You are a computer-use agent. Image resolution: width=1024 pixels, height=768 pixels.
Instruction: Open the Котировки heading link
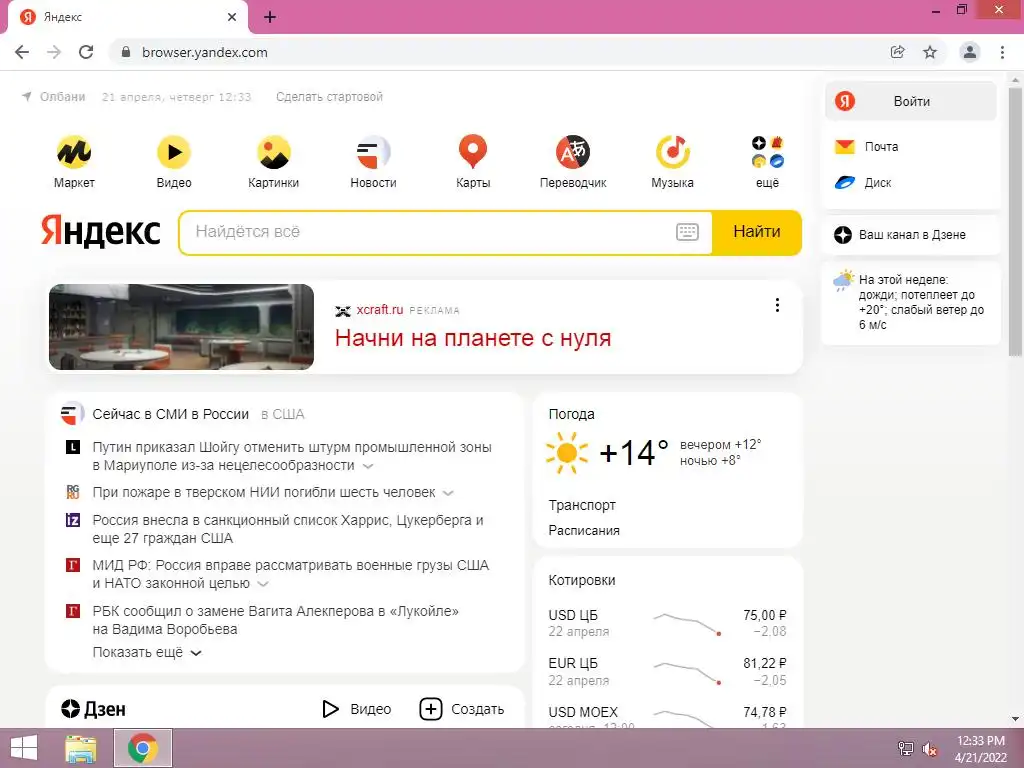click(582, 580)
